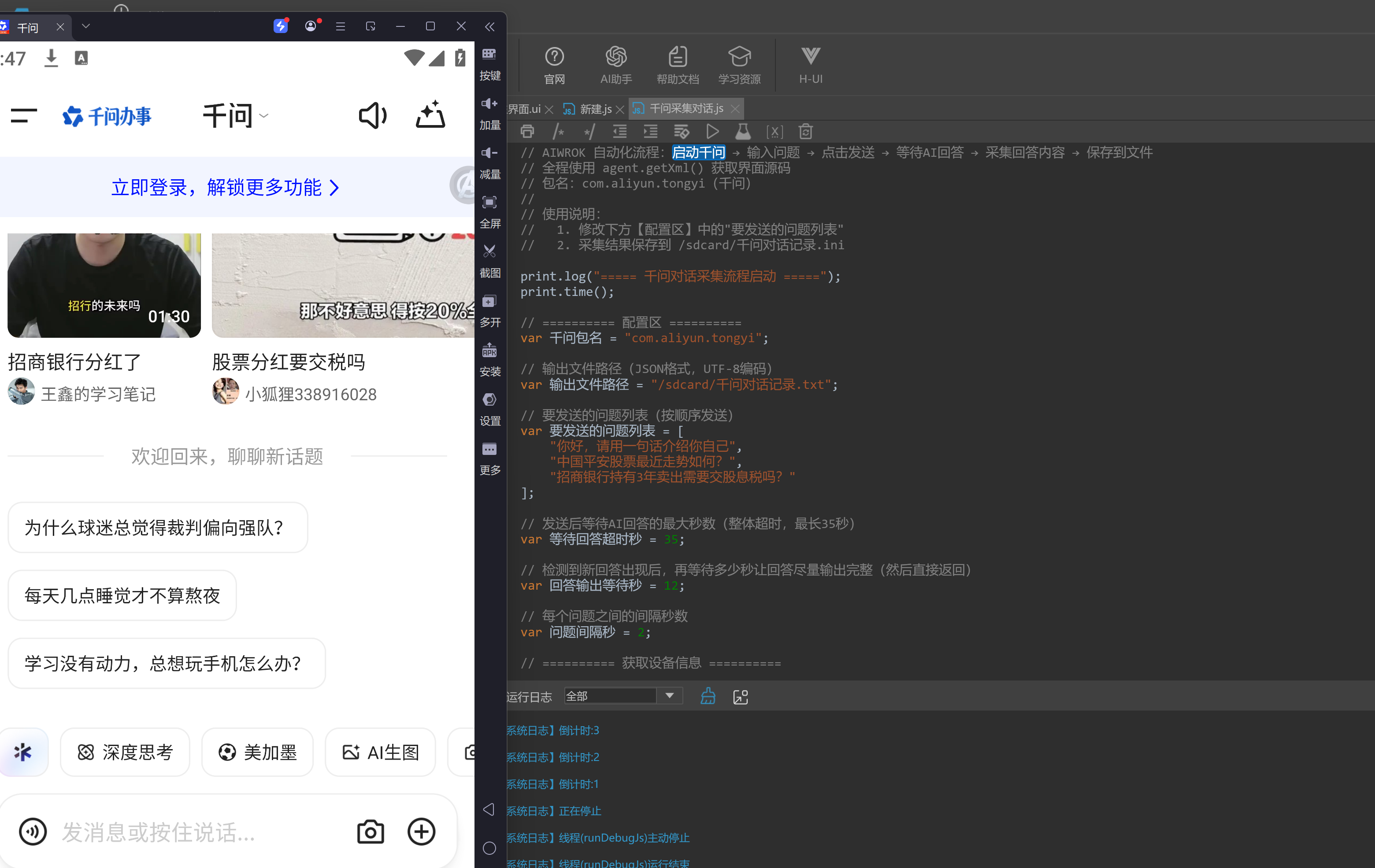Tap the 每天几点睡觉才不算熬夜 suggestion

(x=122, y=595)
